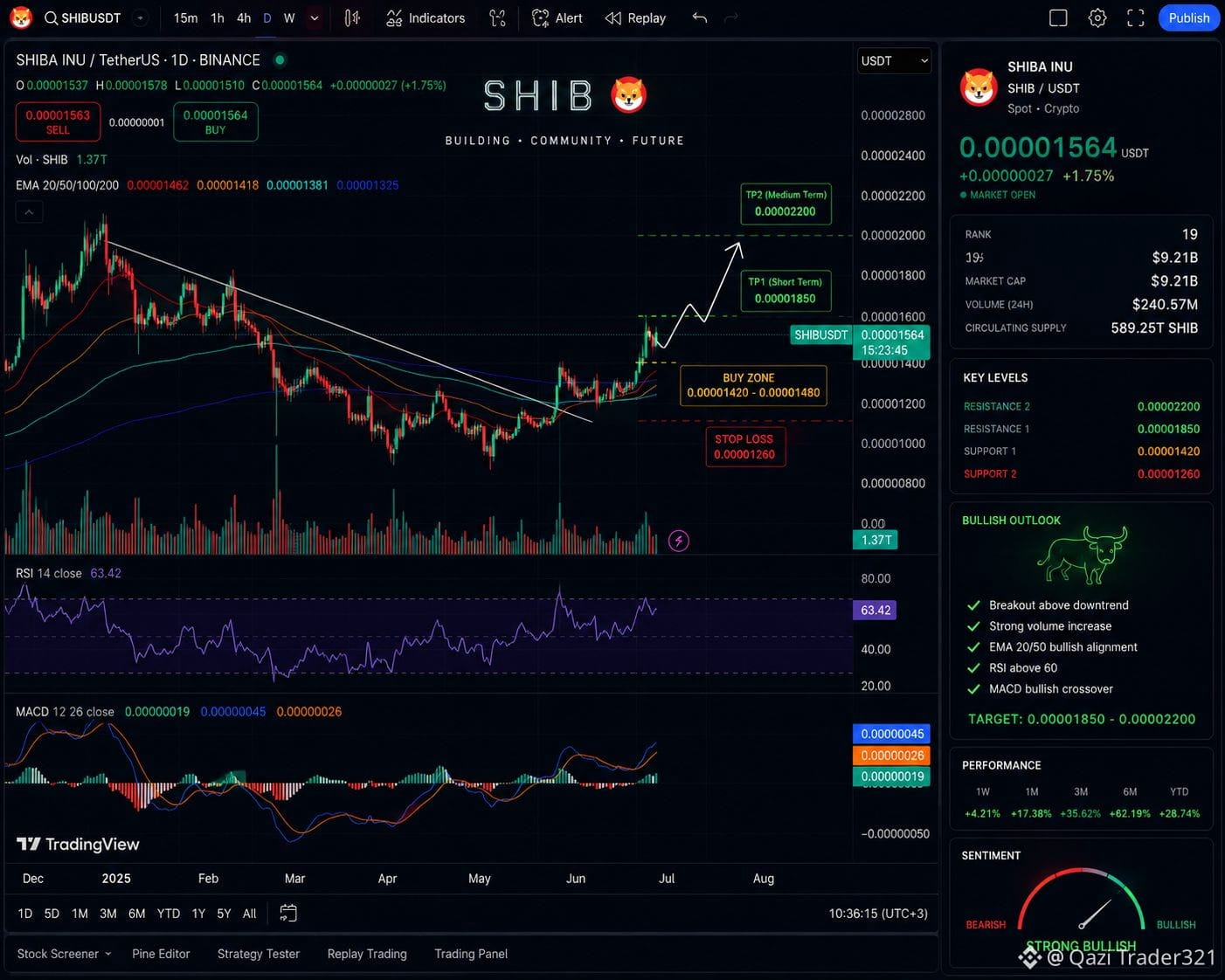Toggle fullscreen mode
The width and height of the screenshot is (1225, 980).
coord(1136,18)
